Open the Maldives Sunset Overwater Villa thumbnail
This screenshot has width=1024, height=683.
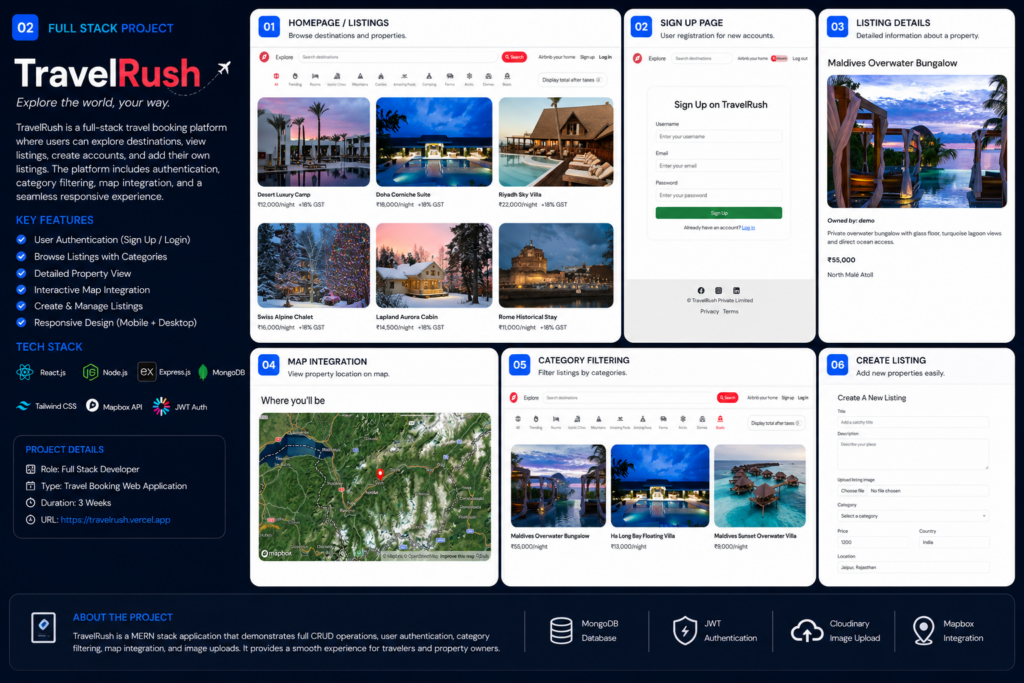(x=760, y=486)
